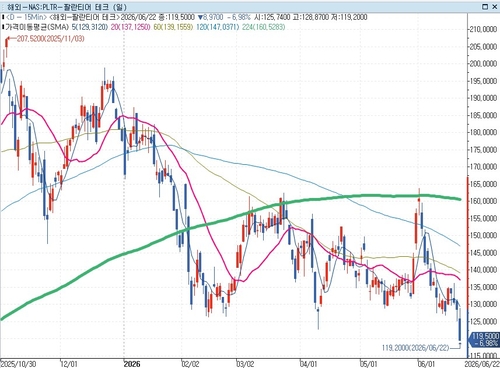This screenshot has width=500, height=368.
Task: Maximize the PLTR chart window
Action: (485, 7)
